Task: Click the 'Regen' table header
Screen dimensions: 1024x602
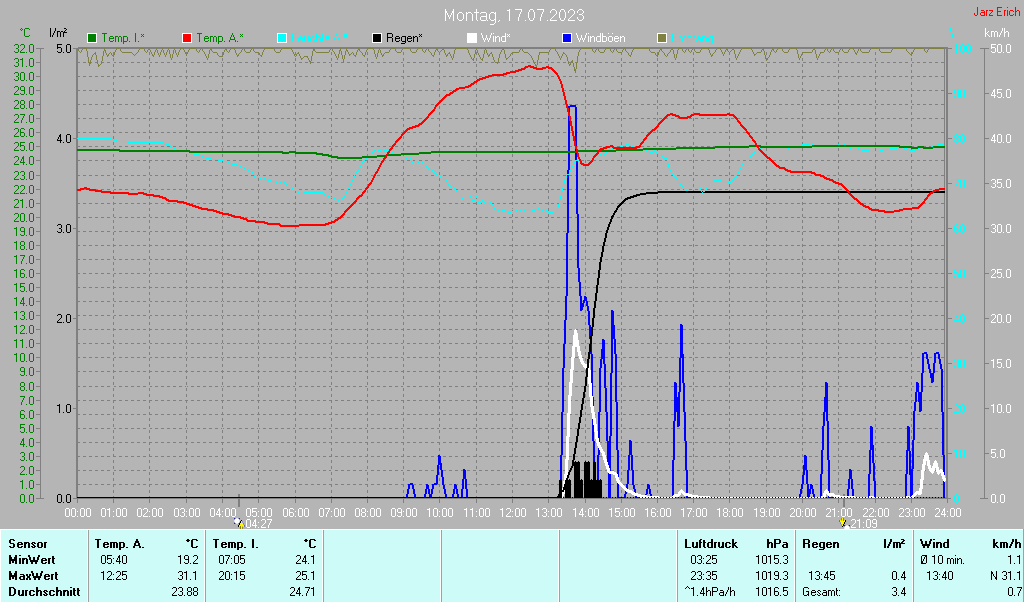Action: [820, 544]
